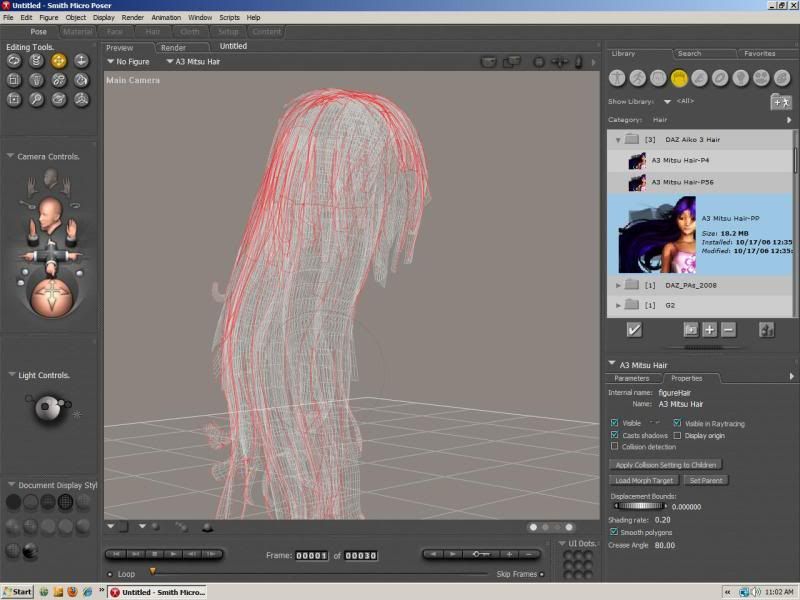
Task: Pick the Magnifier tool in Editing Tools
Action: click(x=37, y=99)
